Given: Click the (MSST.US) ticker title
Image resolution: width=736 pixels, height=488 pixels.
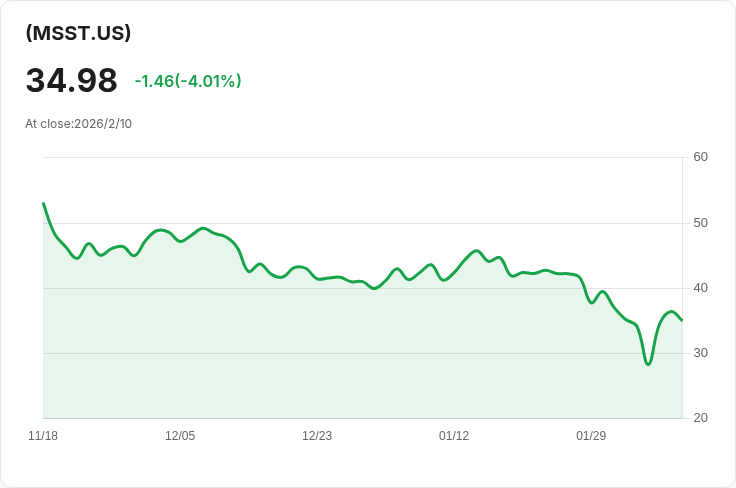Looking at the screenshot, I should click(x=78, y=33).
